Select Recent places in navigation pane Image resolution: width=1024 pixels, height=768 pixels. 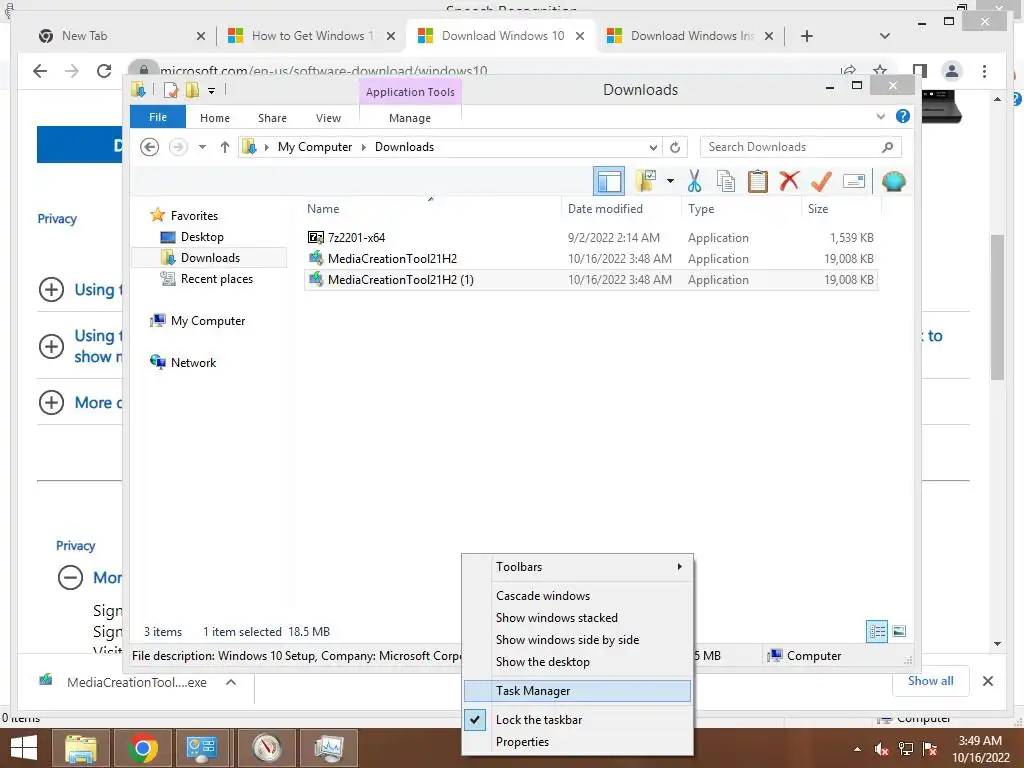(216, 279)
